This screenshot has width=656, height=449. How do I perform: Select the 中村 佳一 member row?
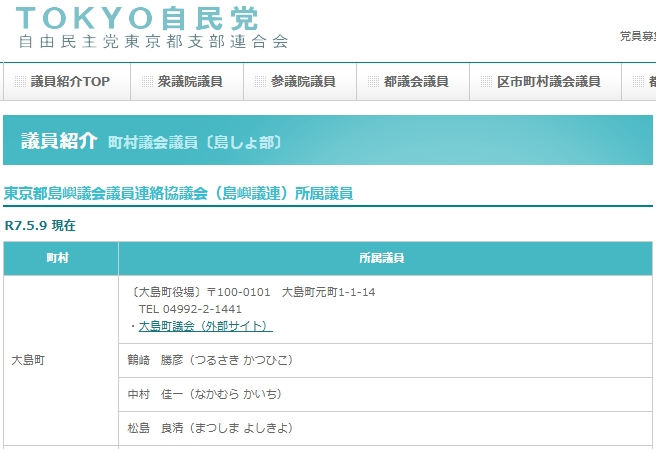(205, 394)
